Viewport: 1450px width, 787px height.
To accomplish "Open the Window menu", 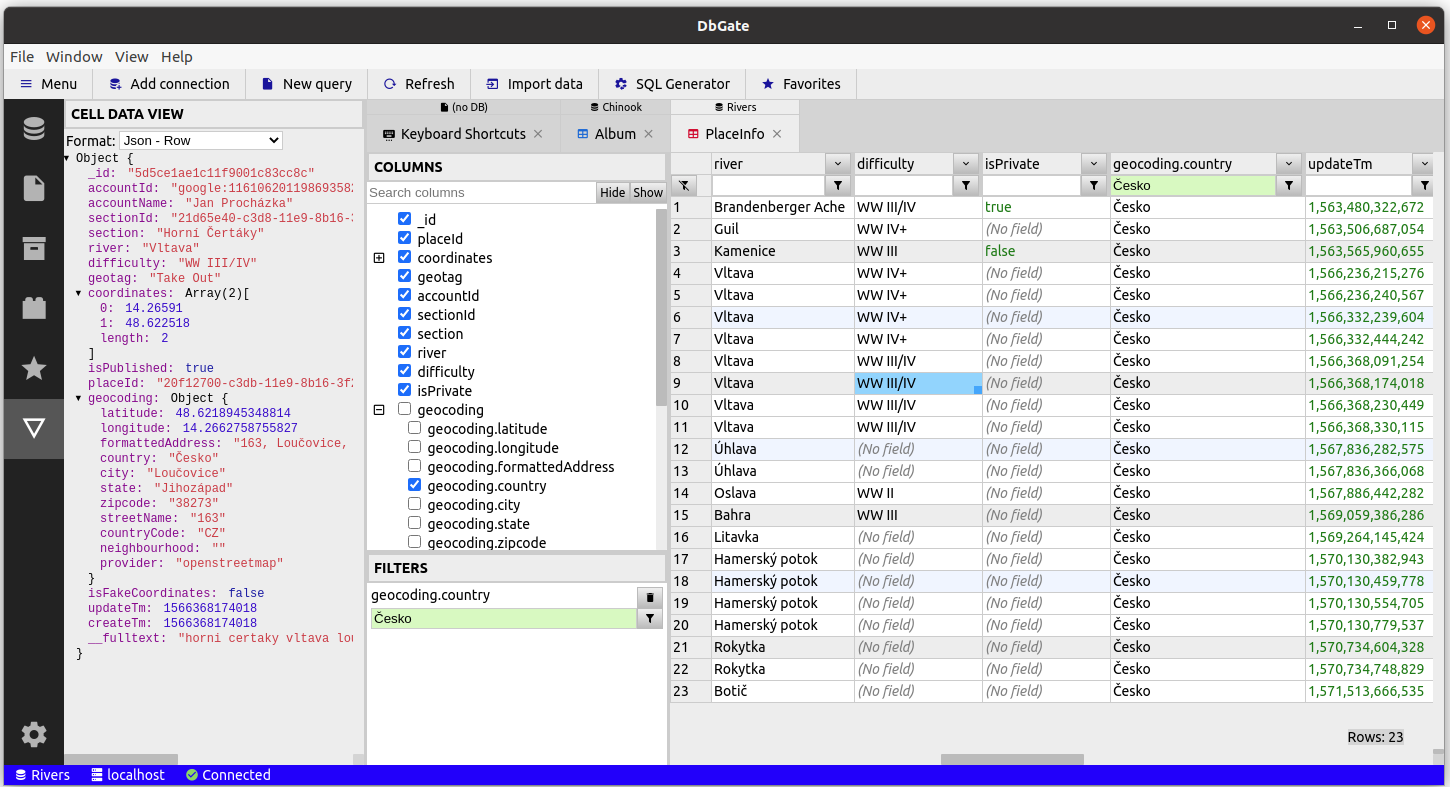I will 74,57.
